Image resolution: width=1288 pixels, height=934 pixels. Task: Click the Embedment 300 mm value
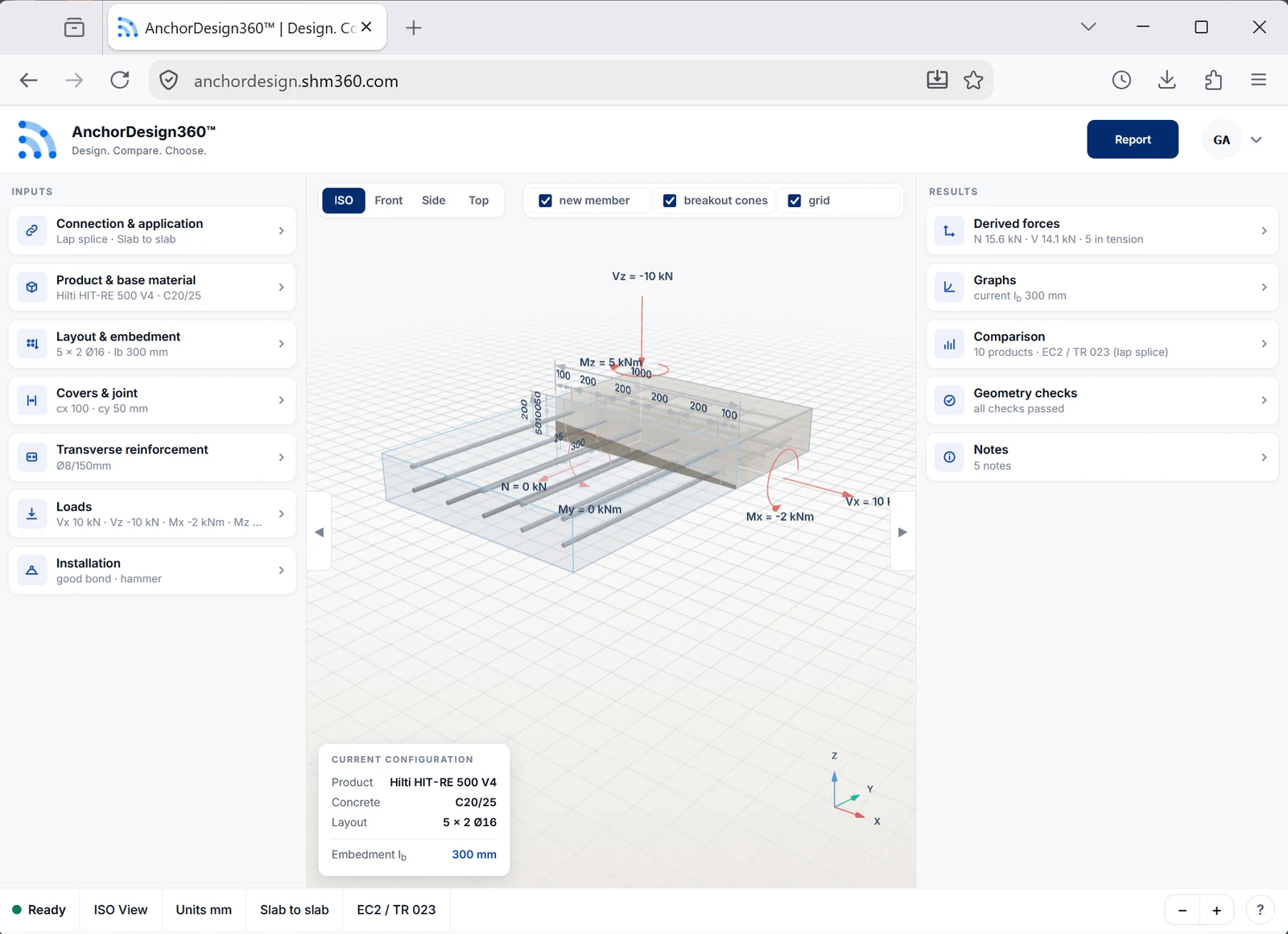tap(474, 854)
